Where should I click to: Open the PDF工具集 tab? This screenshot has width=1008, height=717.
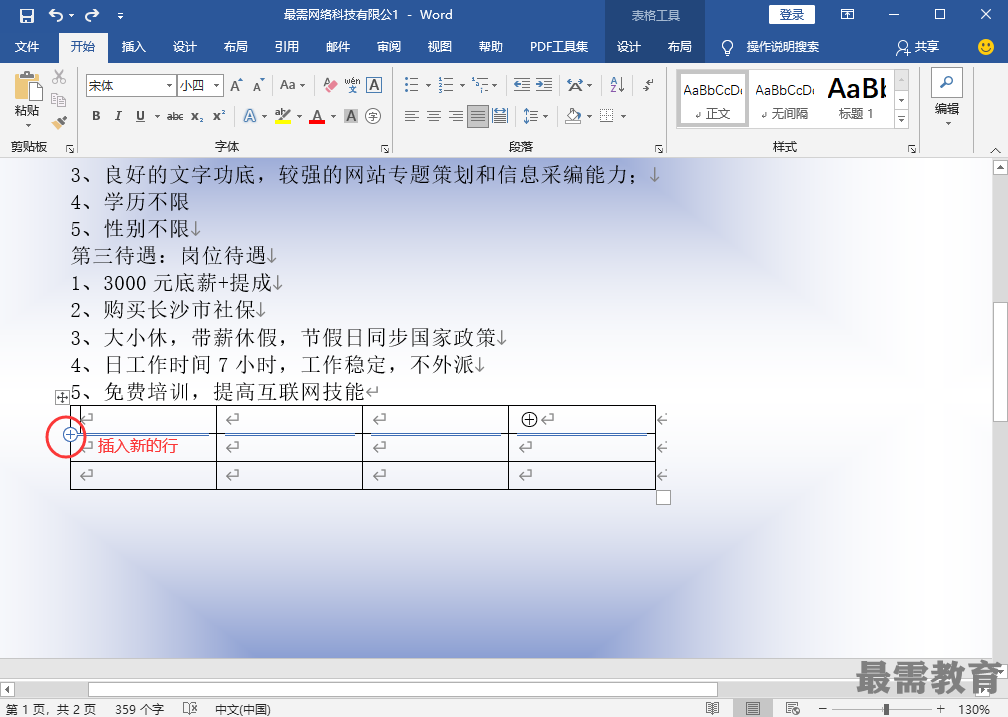pos(559,46)
